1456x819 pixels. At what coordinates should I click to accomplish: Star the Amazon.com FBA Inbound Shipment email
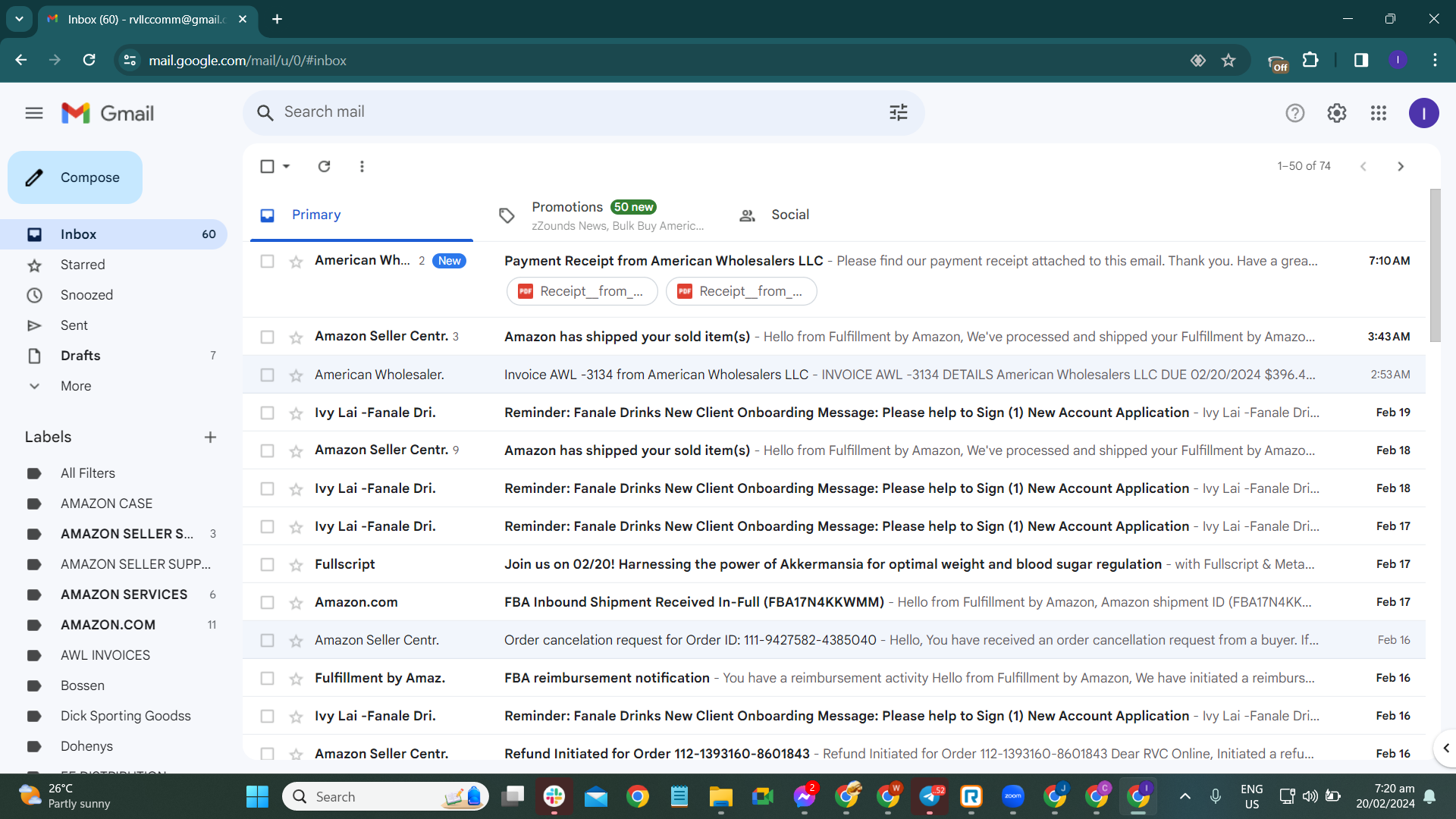tap(296, 603)
